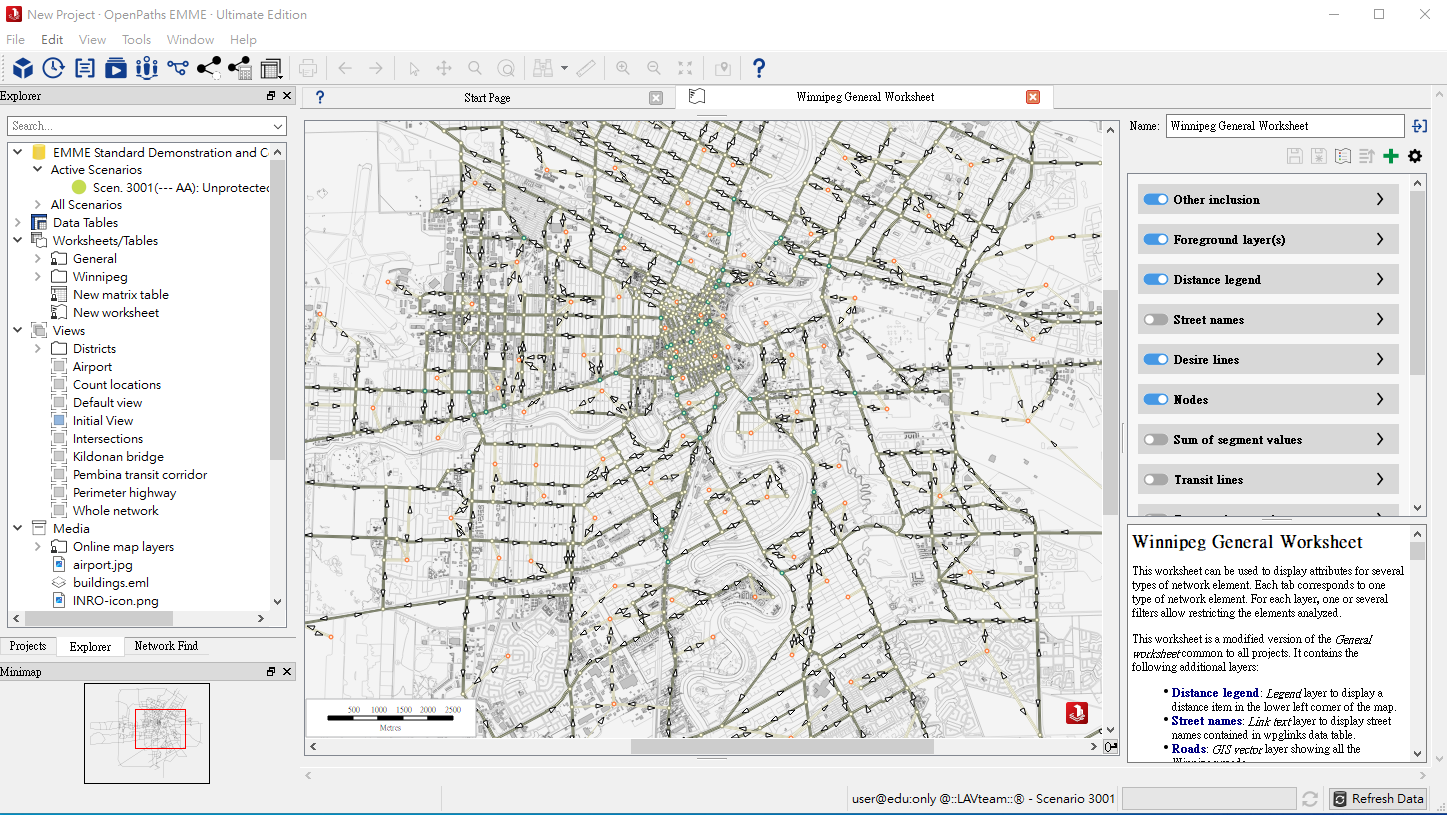This screenshot has height=815, width=1447.
Task: Click the binoculars find icon
Action: (543, 68)
